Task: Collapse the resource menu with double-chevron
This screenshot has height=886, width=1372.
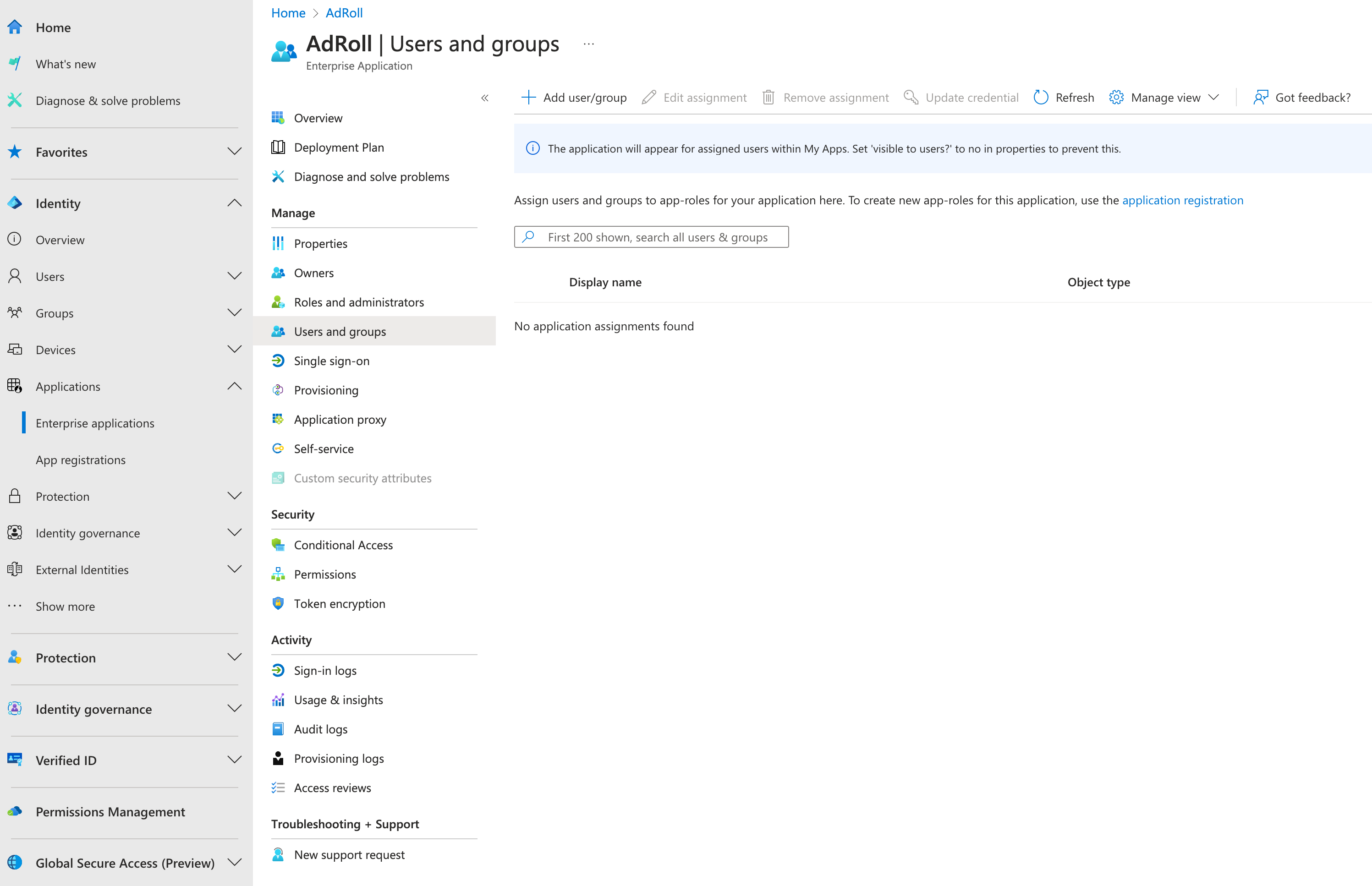Action: [x=484, y=98]
